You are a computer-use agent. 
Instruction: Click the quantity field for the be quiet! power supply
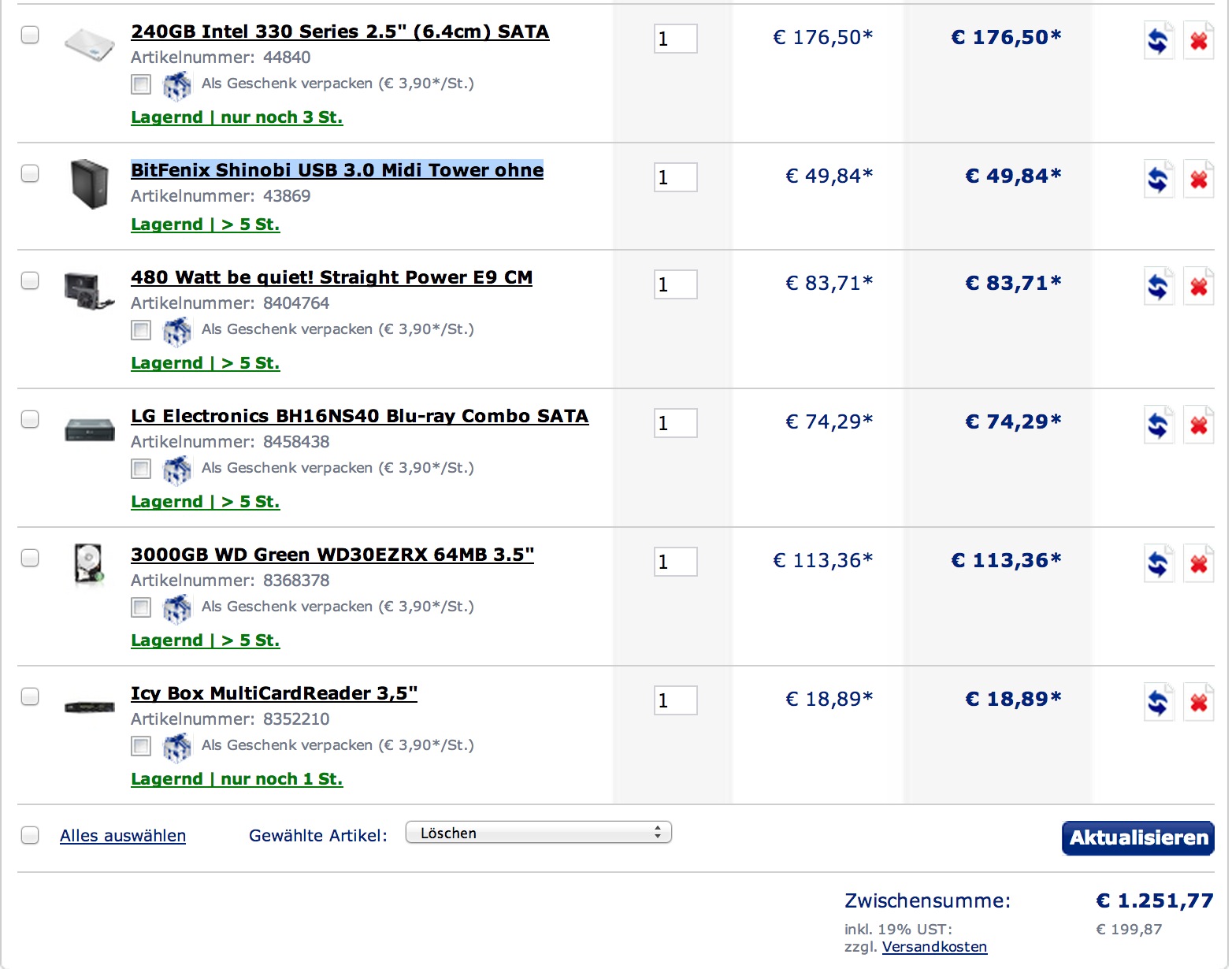click(x=676, y=284)
